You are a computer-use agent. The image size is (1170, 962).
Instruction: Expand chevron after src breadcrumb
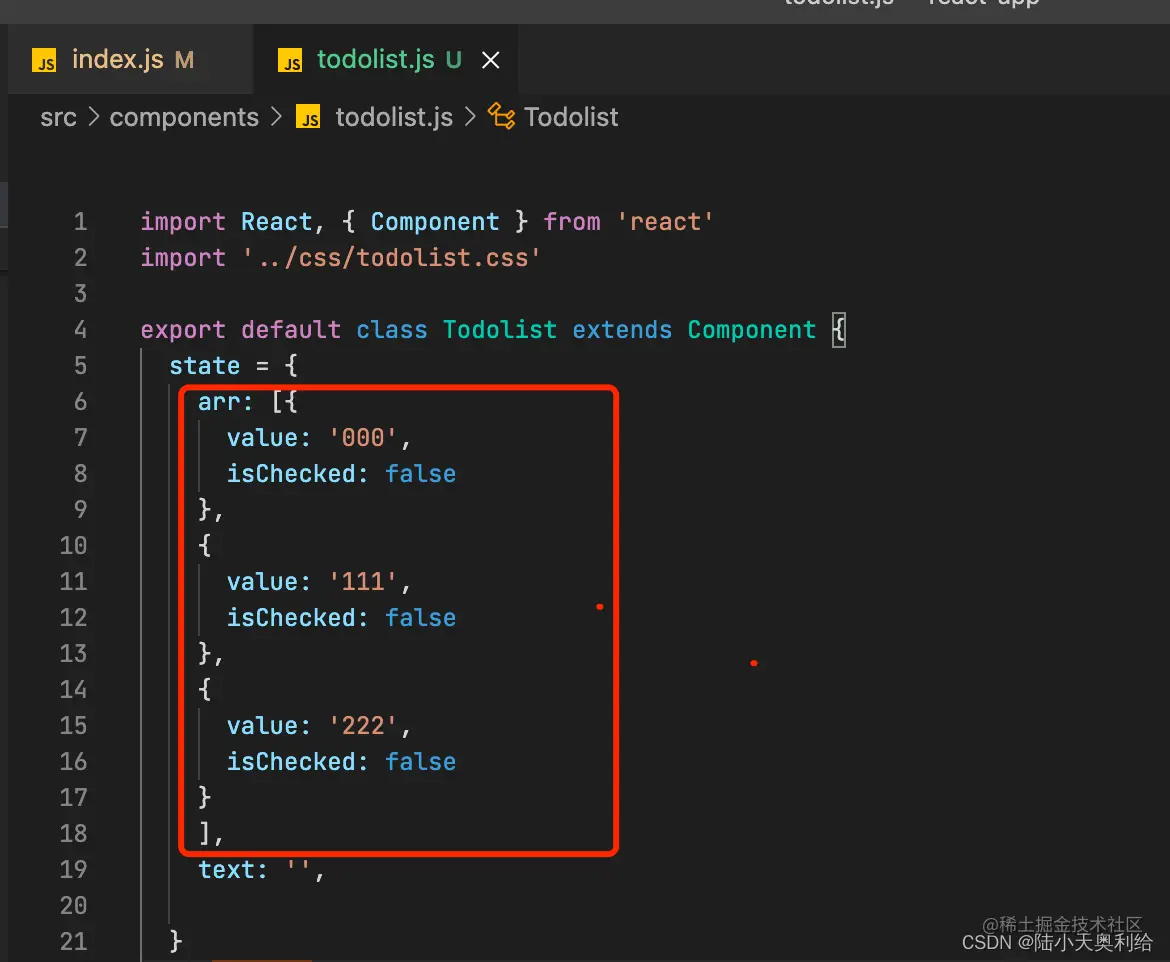[93, 116]
